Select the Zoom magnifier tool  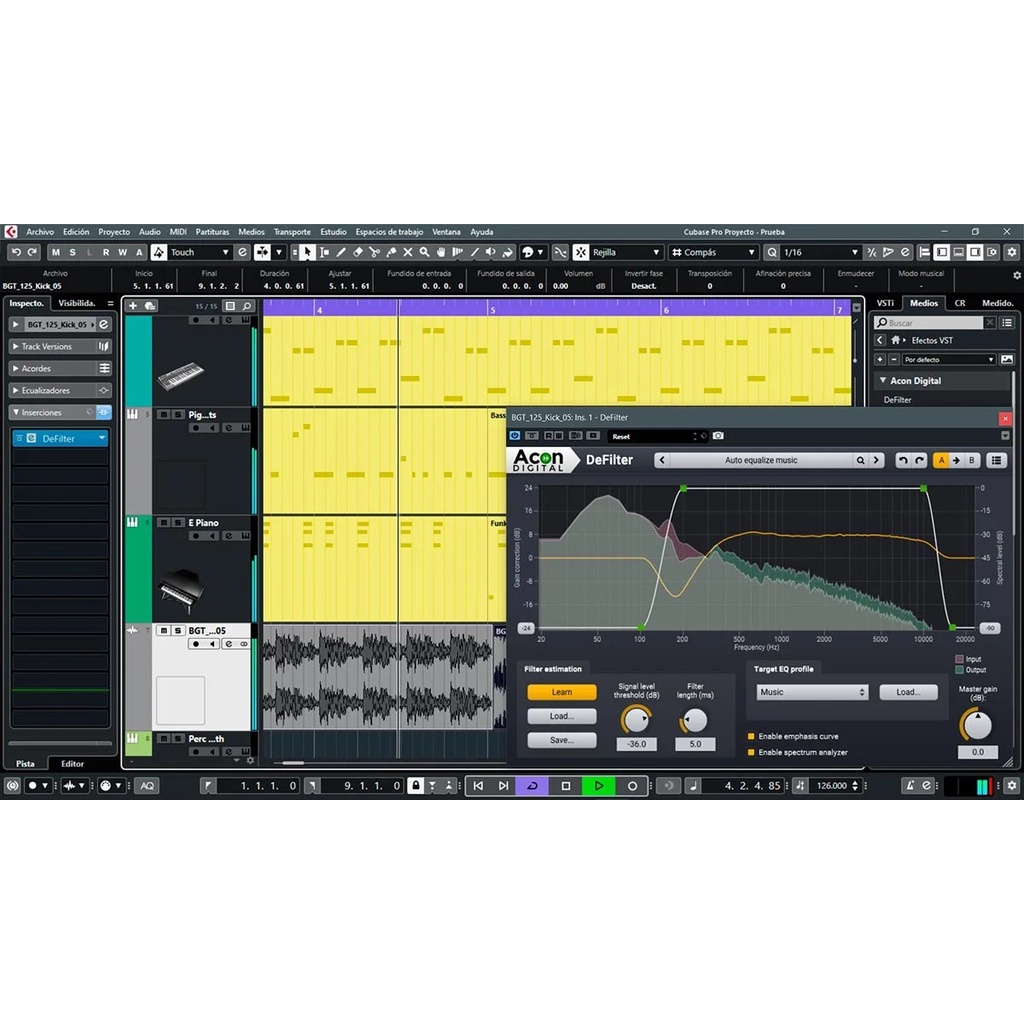(424, 252)
